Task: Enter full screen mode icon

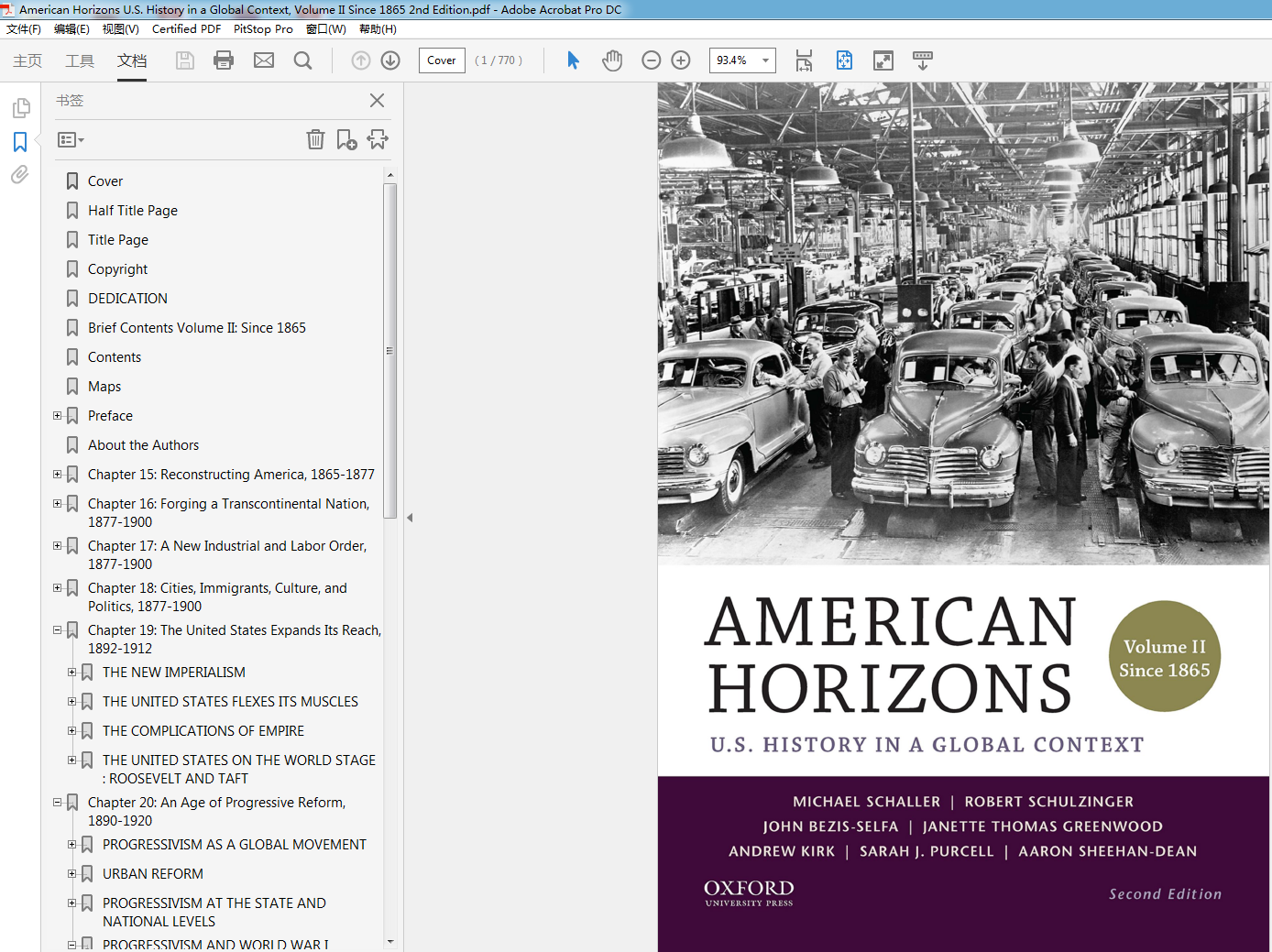Action: click(883, 60)
